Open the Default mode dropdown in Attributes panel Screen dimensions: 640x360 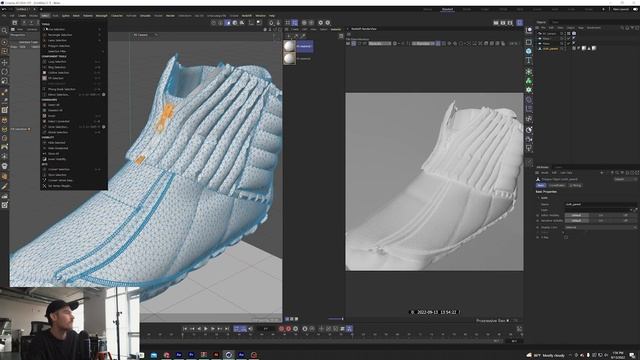point(625,179)
